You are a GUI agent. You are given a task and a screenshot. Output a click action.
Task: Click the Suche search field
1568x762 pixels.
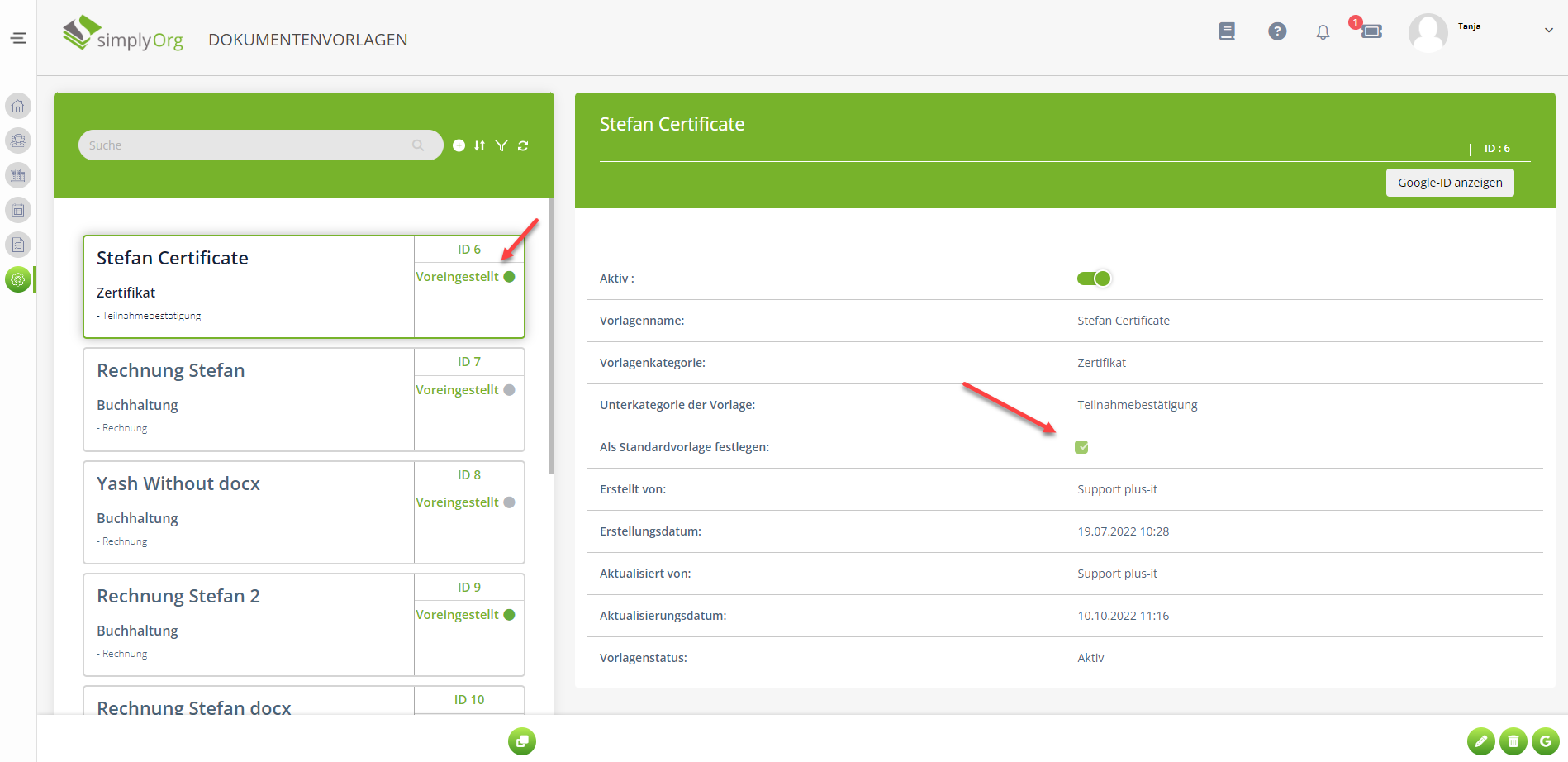pos(248,145)
